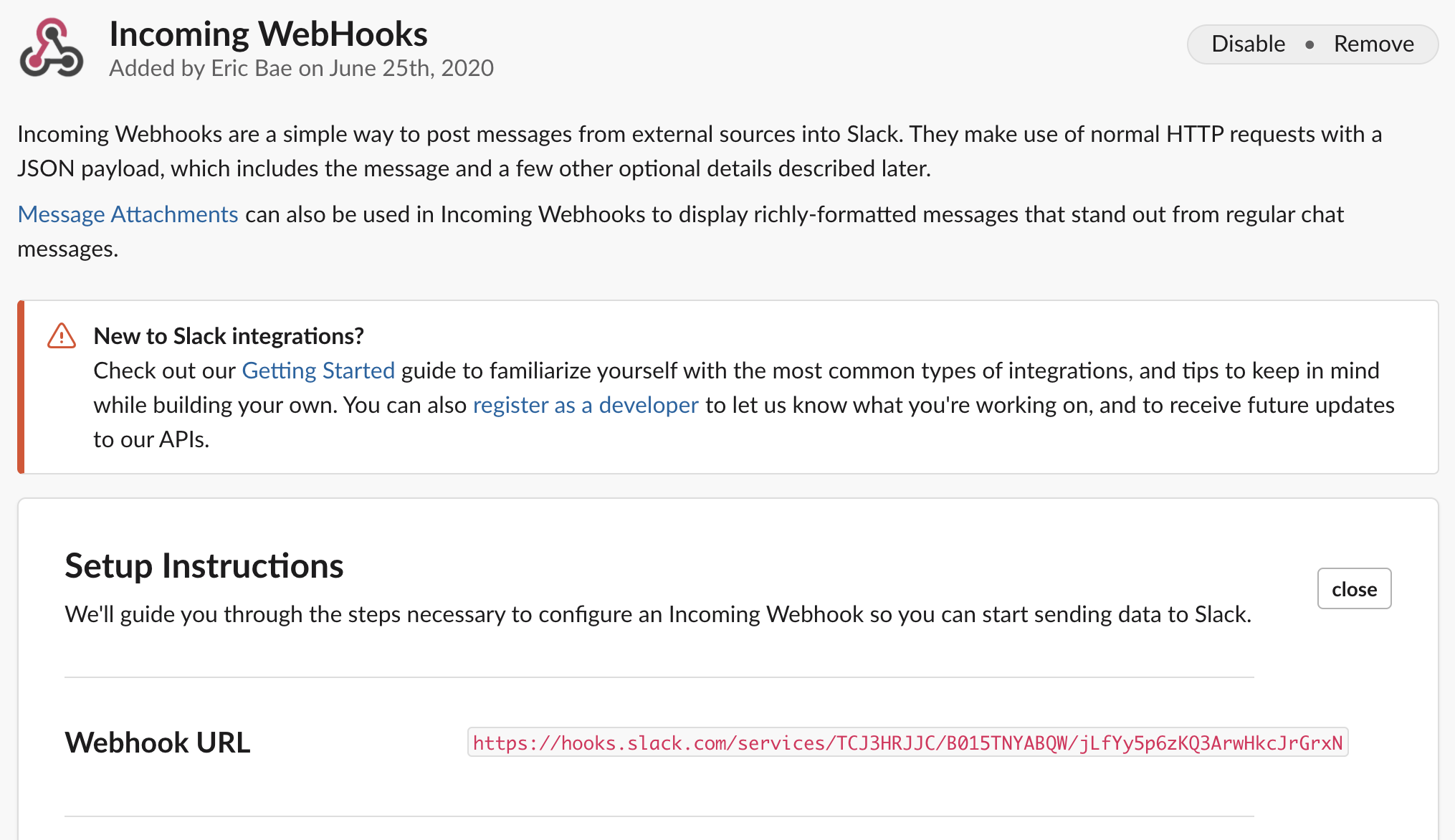Click the Setup Instructions heading
Viewport: 1455px width, 840px height.
[204, 565]
